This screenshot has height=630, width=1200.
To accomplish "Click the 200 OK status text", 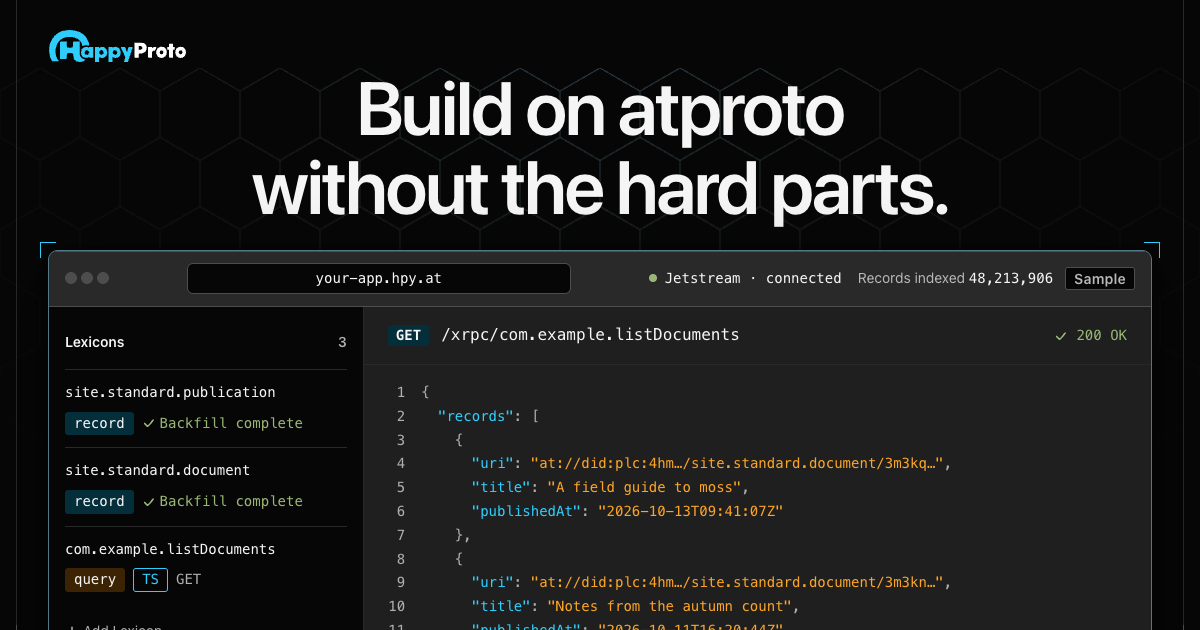I will [1101, 335].
